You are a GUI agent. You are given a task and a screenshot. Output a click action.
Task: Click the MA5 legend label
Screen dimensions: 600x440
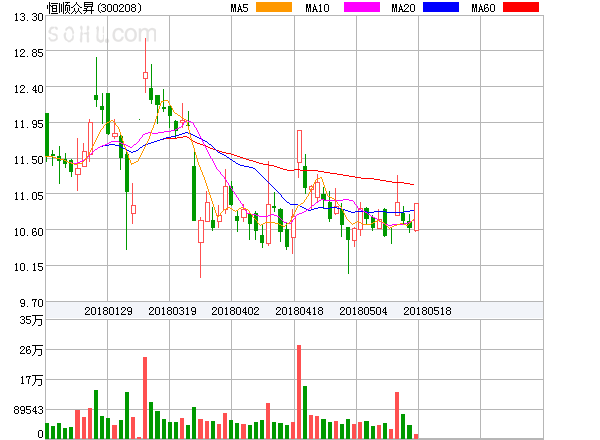click(x=240, y=8)
